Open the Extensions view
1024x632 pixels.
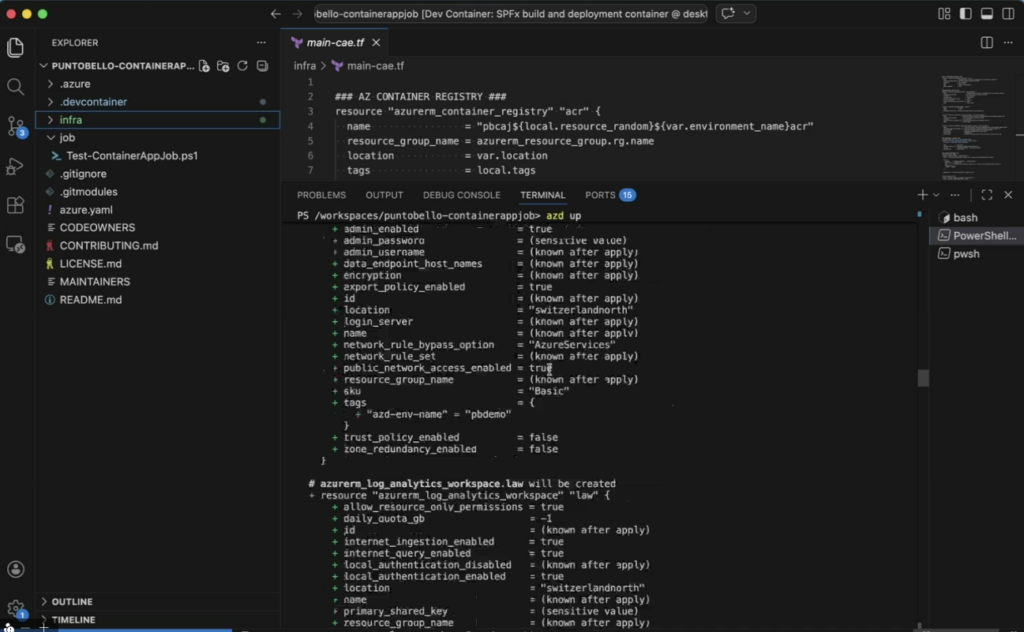coord(16,205)
